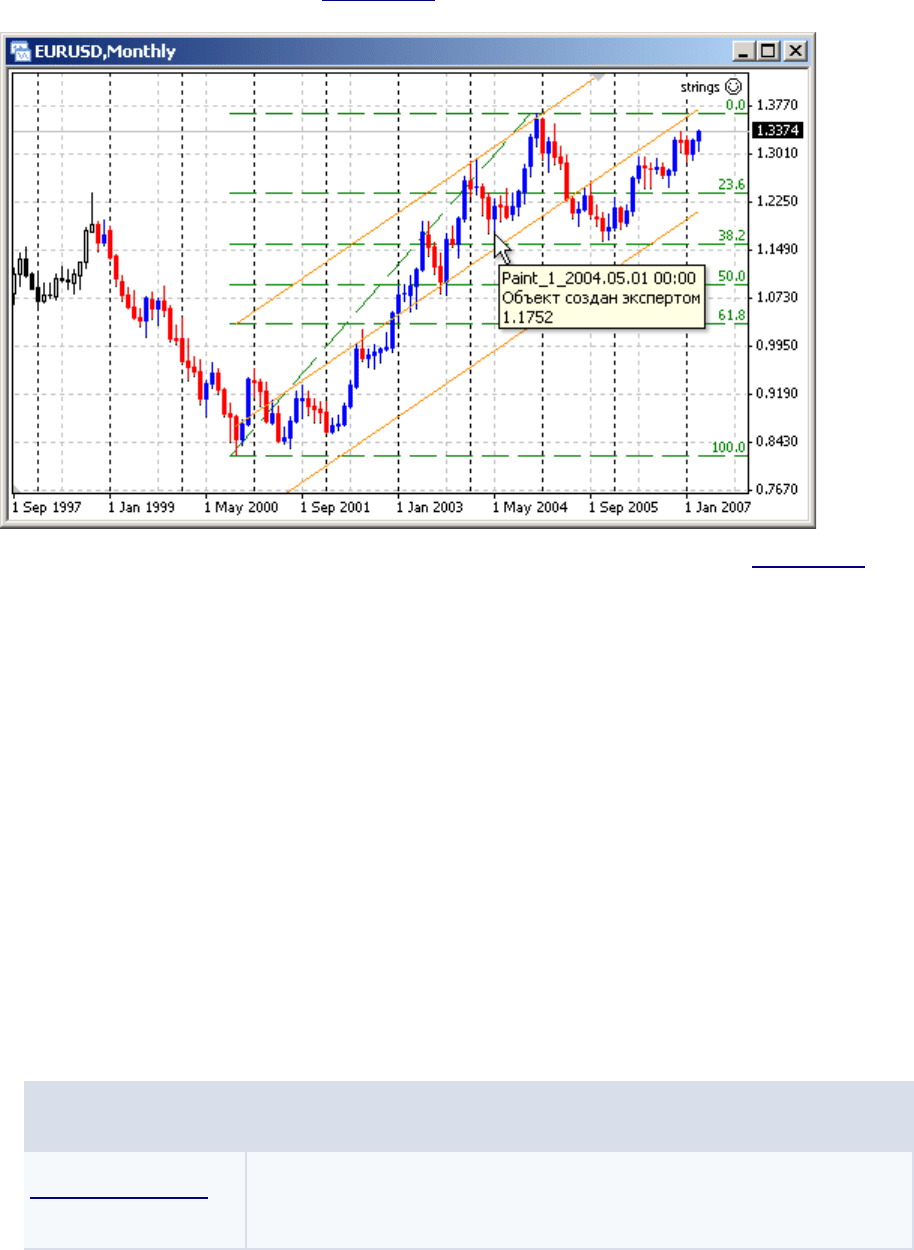Click the '1 Sep 1997' date label
The width and height of the screenshot is (914, 1250).
[48, 508]
